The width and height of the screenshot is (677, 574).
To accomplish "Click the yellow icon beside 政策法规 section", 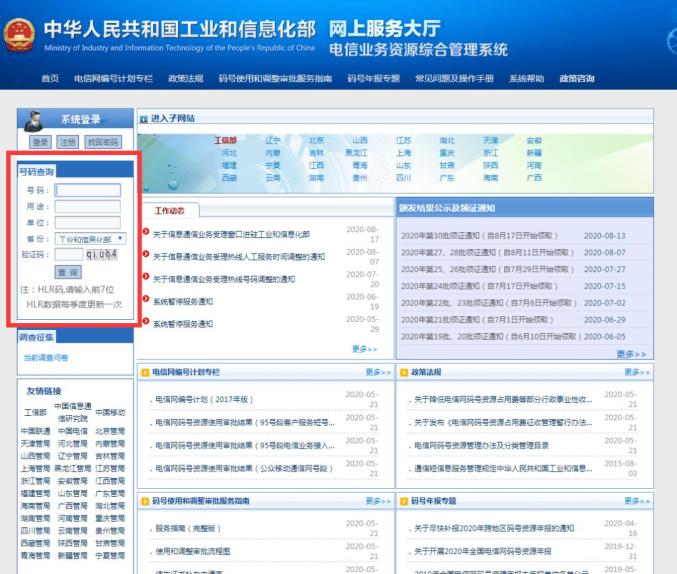I will (404, 372).
